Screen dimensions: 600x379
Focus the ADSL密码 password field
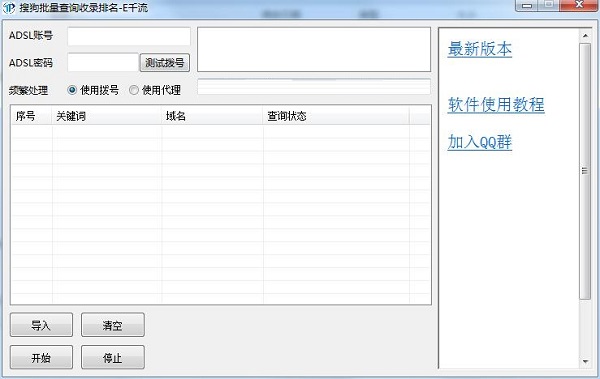(103, 62)
